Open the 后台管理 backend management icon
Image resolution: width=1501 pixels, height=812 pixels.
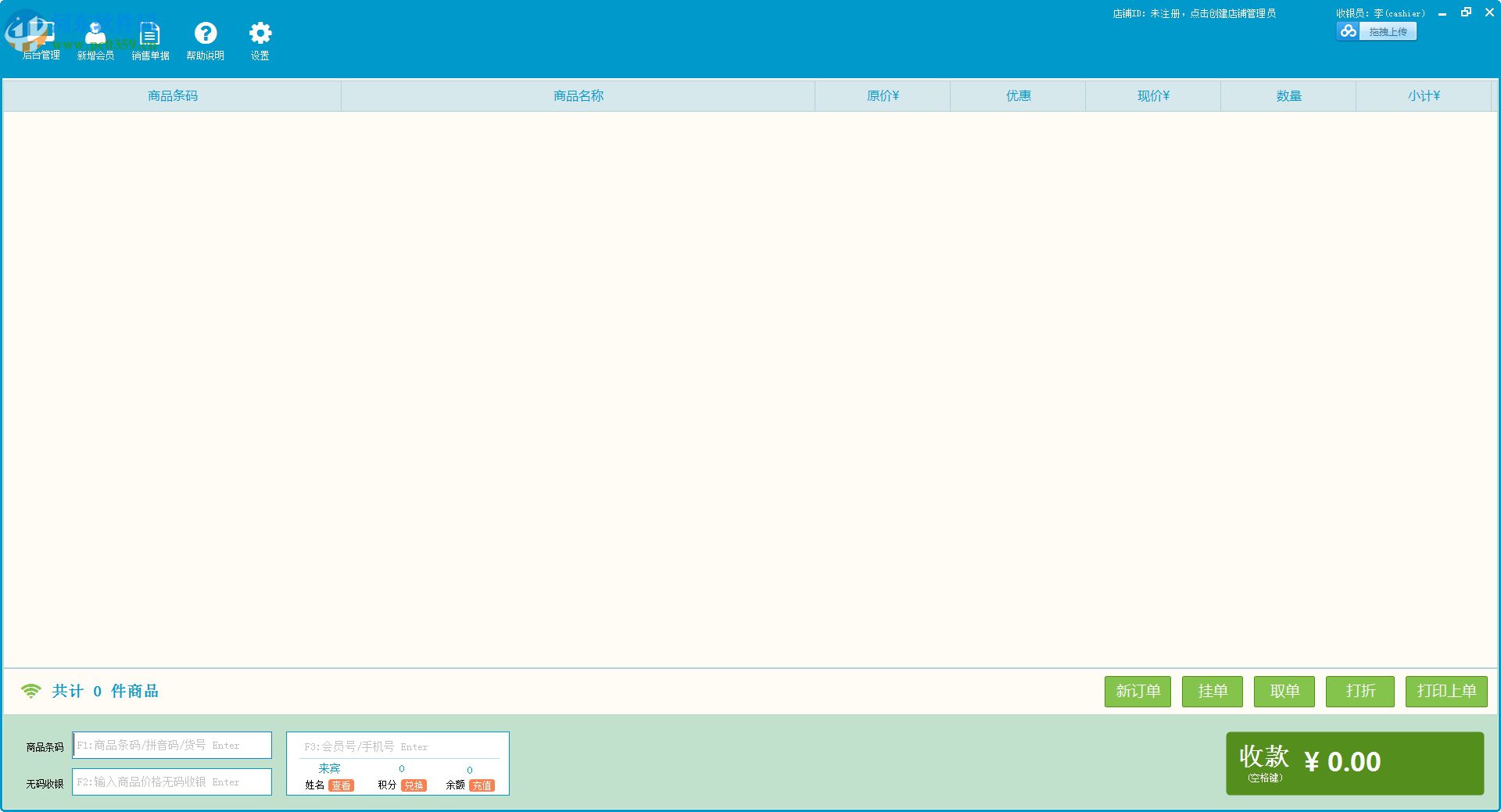click(x=41, y=41)
